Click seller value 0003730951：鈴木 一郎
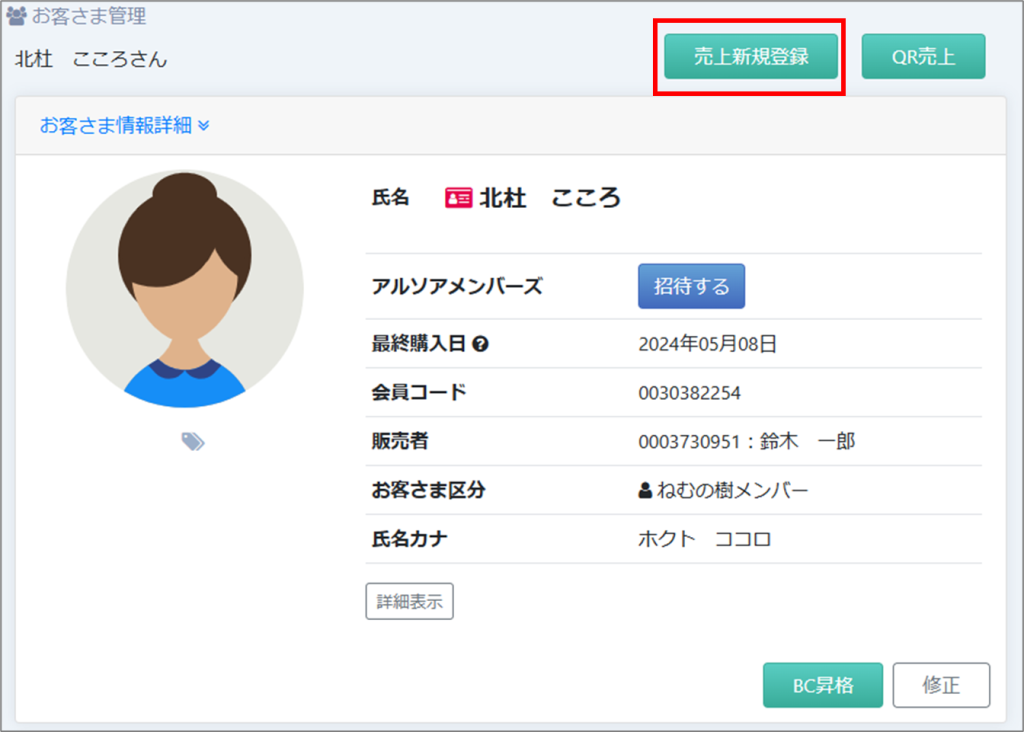The height and width of the screenshot is (732, 1024). (x=746, y=441)
